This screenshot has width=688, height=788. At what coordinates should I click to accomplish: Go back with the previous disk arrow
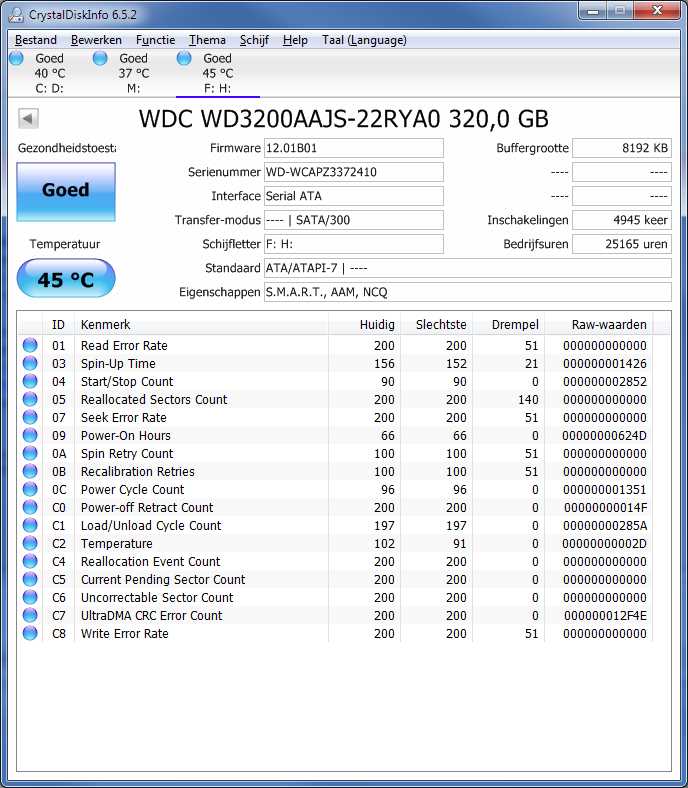(28, 119)
